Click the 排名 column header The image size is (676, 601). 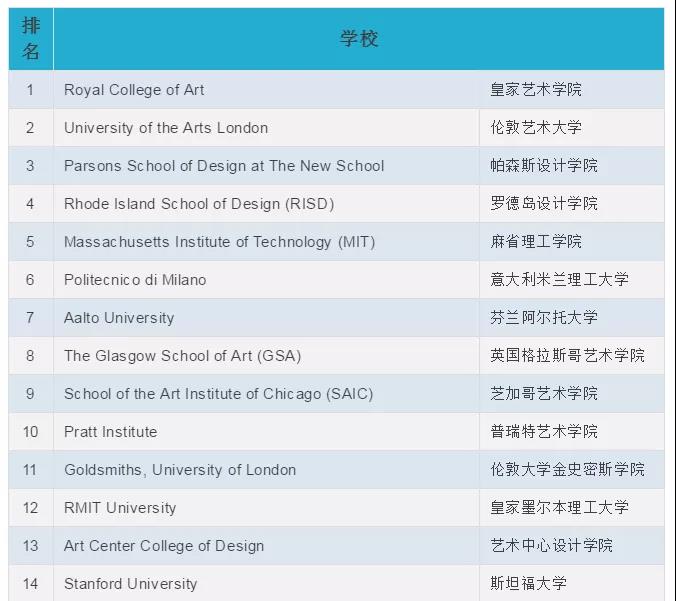[x=31, y=39]
